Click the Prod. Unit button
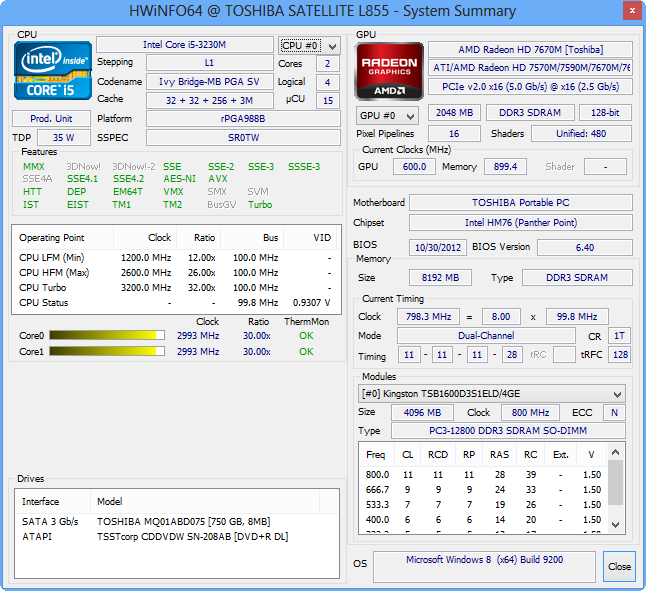The image size is (646, 591). 51,119
